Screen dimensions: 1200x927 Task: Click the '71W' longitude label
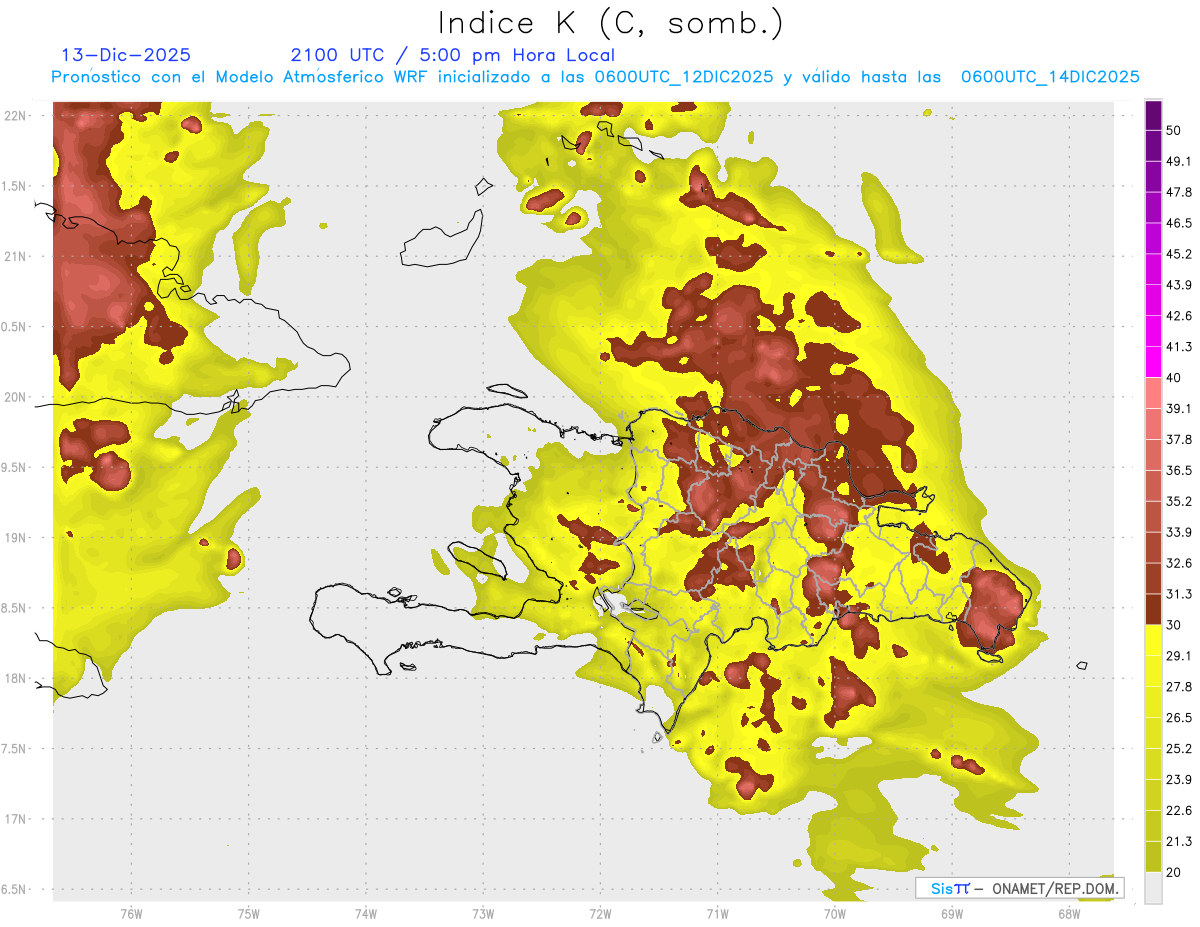[717, 913]
